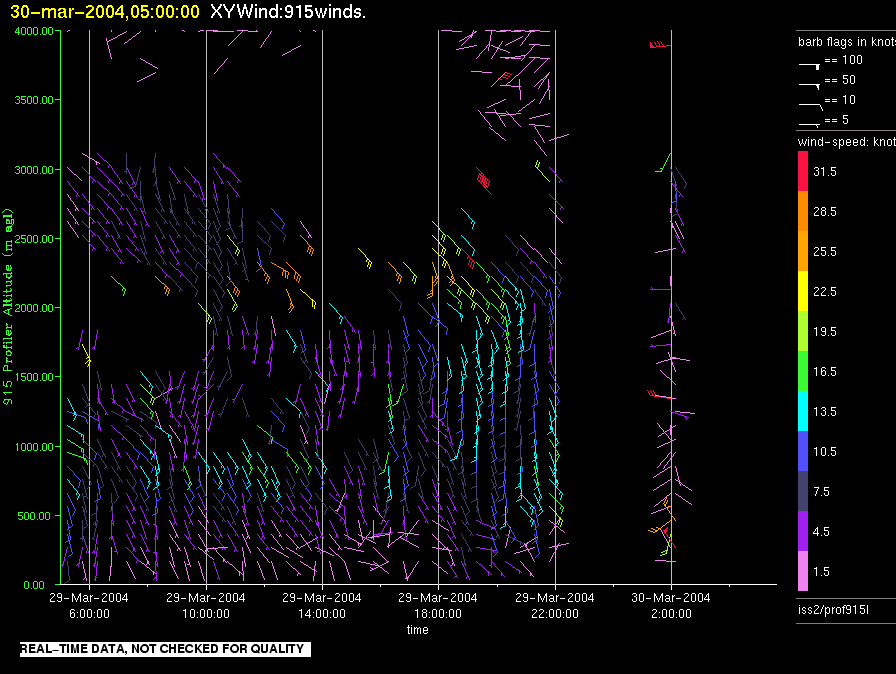Select the purple 4.5 knots color band

[x=803, y=531]
